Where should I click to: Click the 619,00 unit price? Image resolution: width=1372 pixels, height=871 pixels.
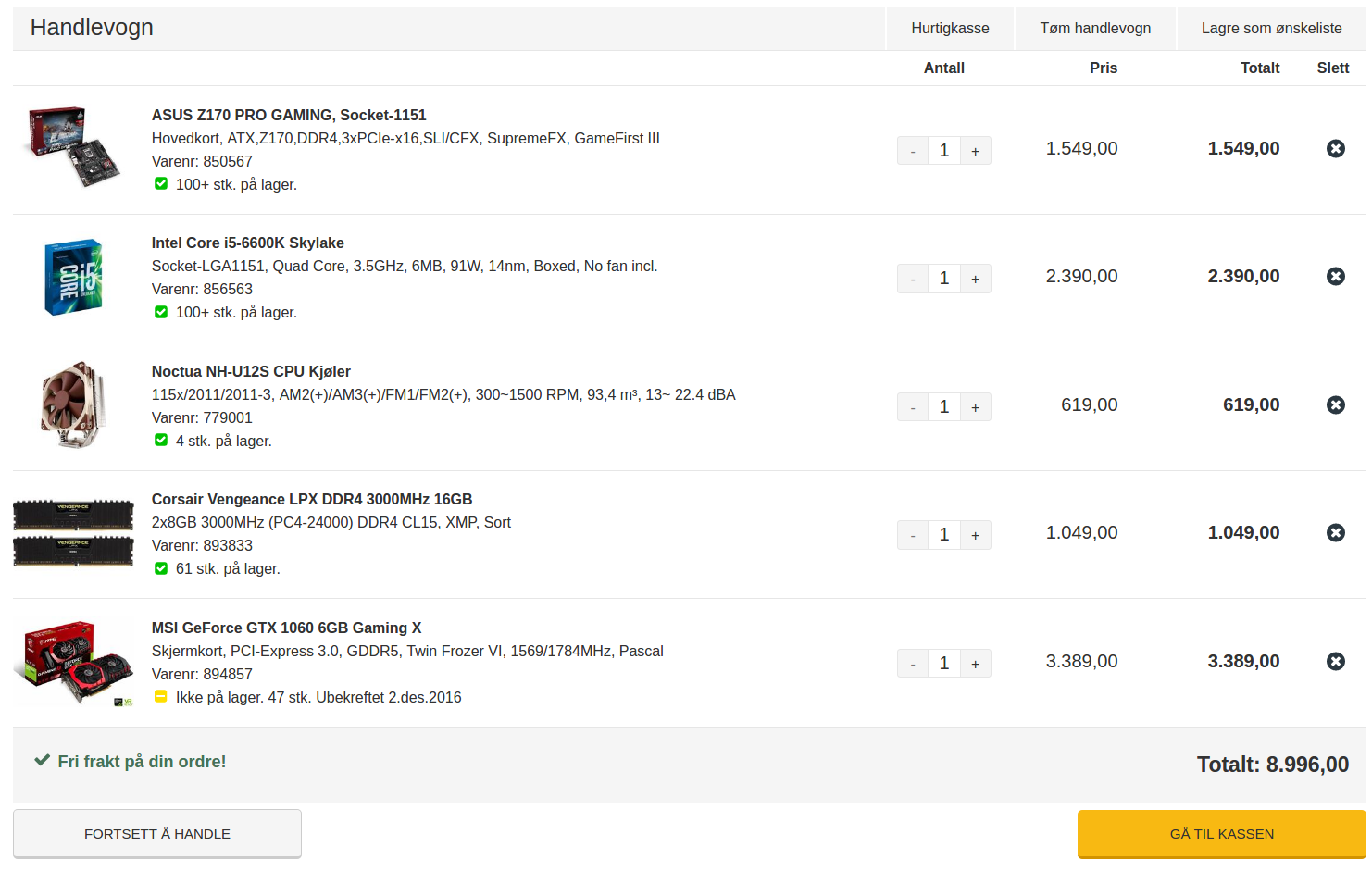[1090, 404]
